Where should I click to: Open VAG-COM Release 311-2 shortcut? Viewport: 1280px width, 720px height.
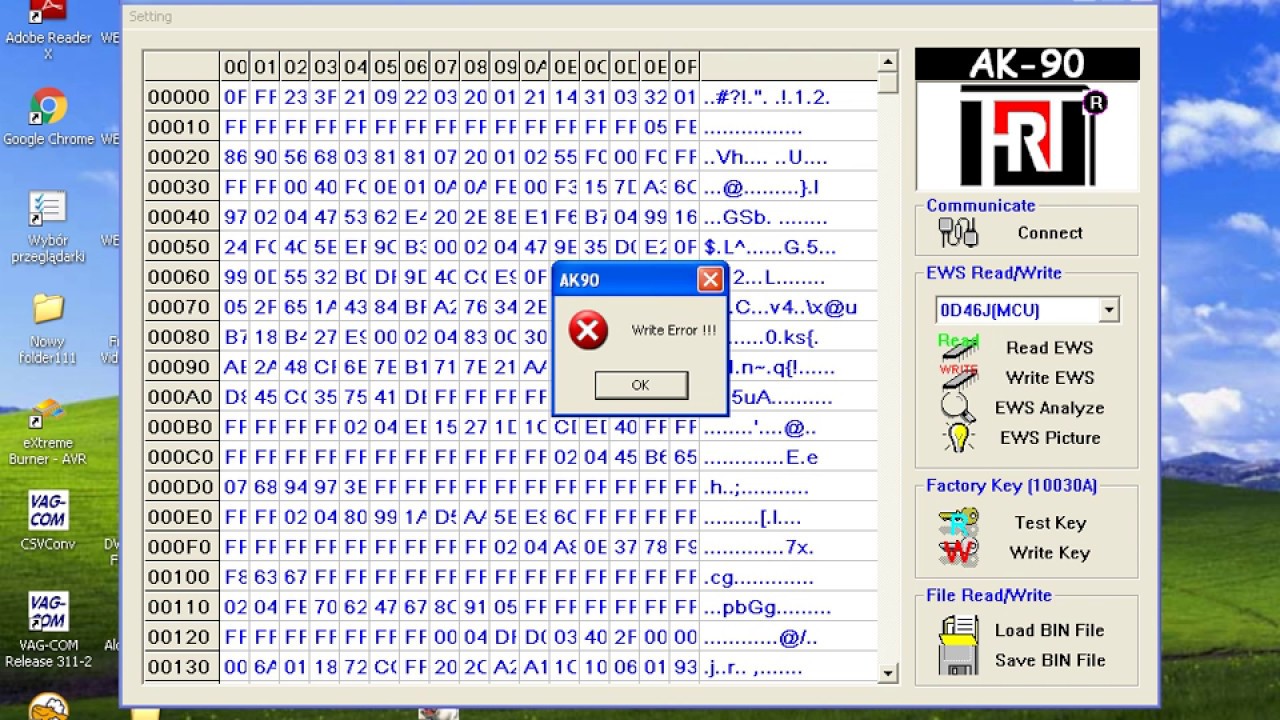click(x=48, y=630)
